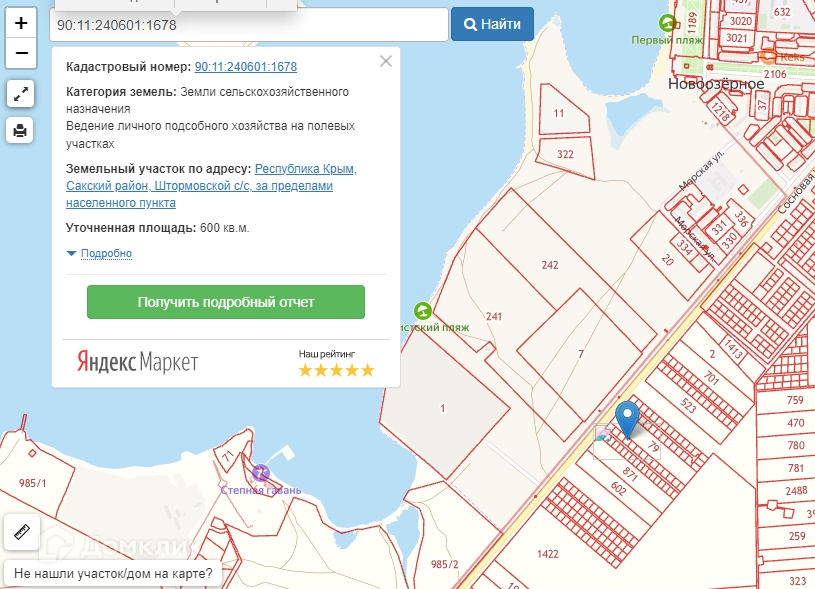Select parcel 242 on the map
Screen dimensions: 815x589
coord(550,265)
